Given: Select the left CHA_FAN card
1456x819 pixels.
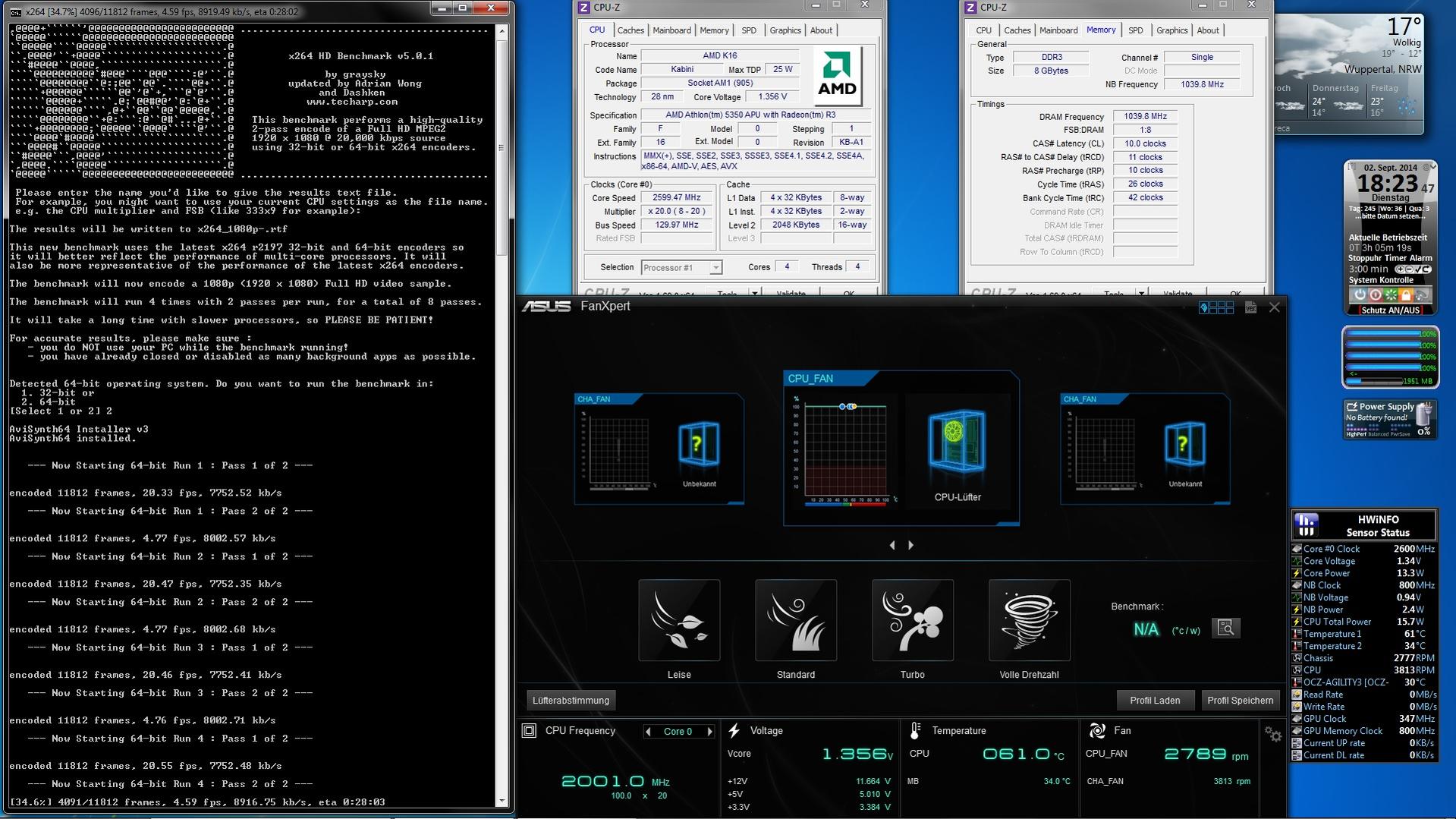Looking at the screenshot, I should pos(659,449).
